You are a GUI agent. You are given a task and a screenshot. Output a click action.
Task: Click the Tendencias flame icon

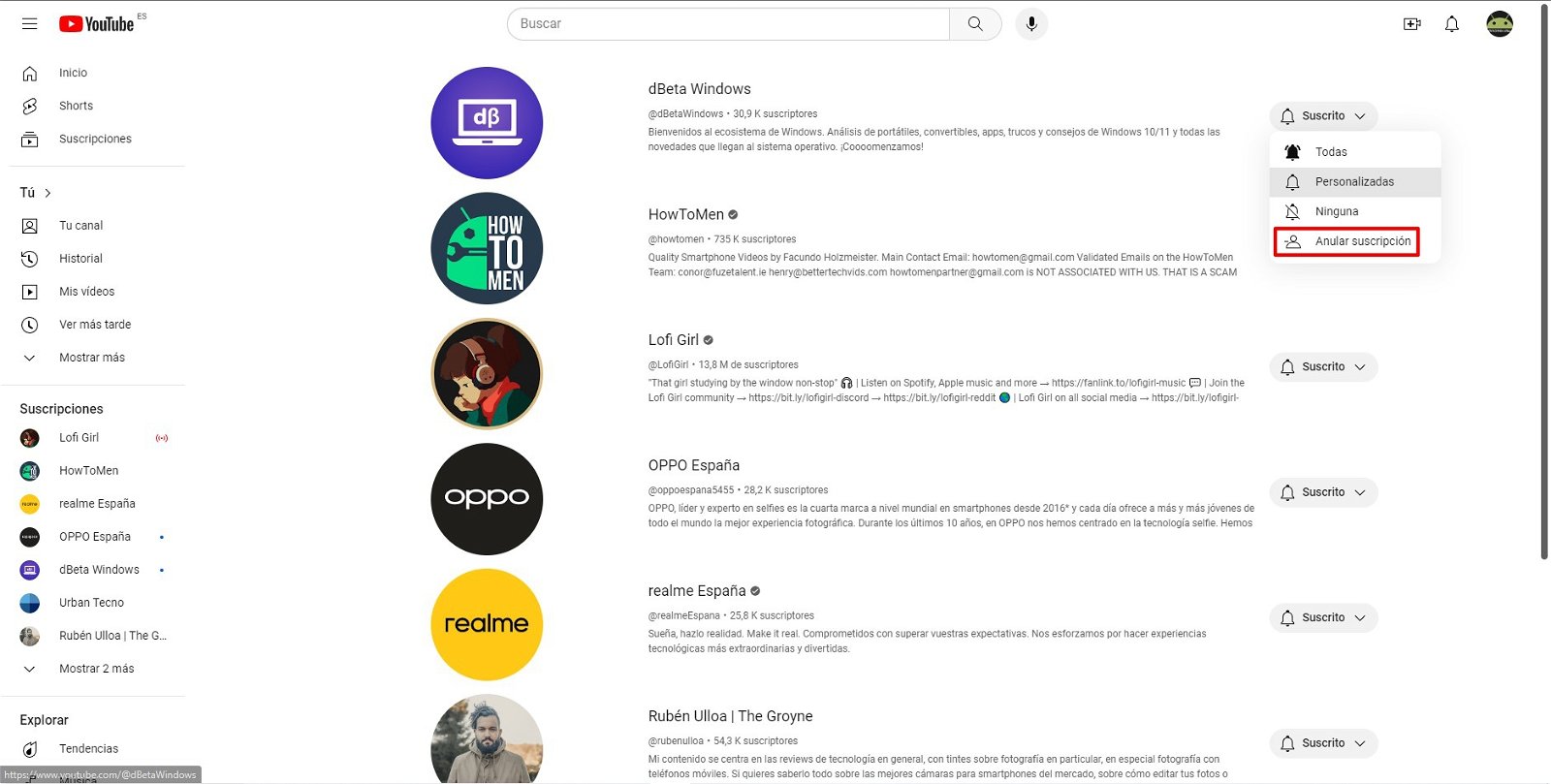[x=30, y=749]
